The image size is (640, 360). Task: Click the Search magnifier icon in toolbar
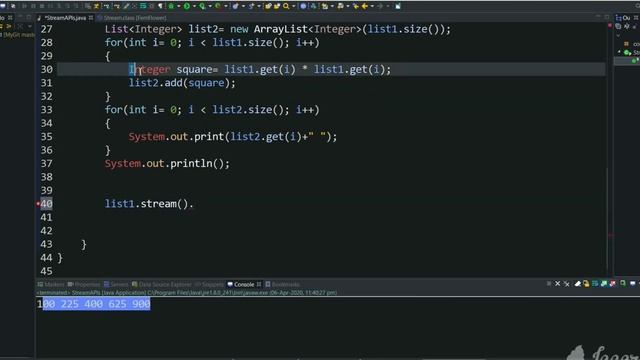286,6
